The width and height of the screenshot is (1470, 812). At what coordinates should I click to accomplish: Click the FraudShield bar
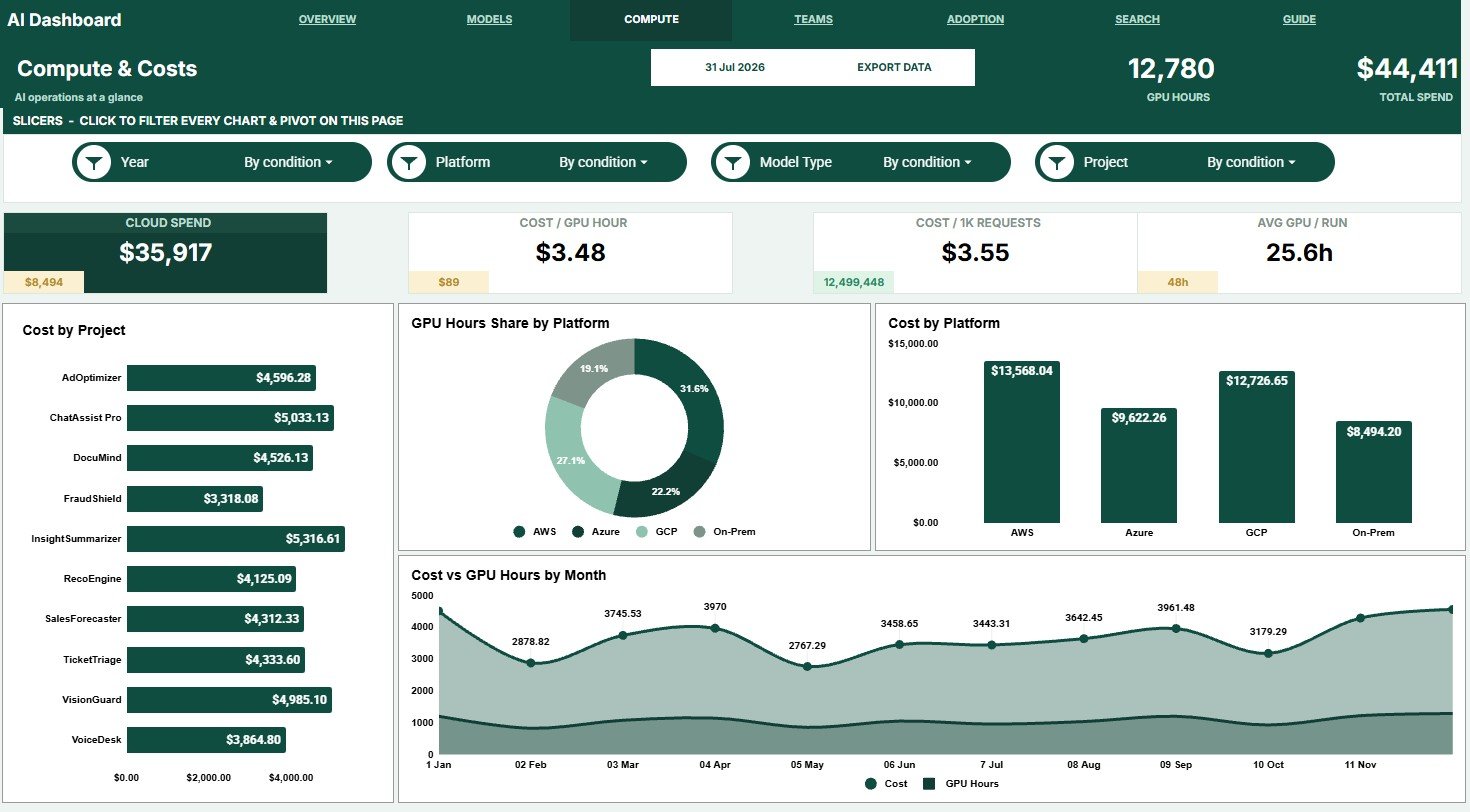pyautogui.click(x=195, y=498)
